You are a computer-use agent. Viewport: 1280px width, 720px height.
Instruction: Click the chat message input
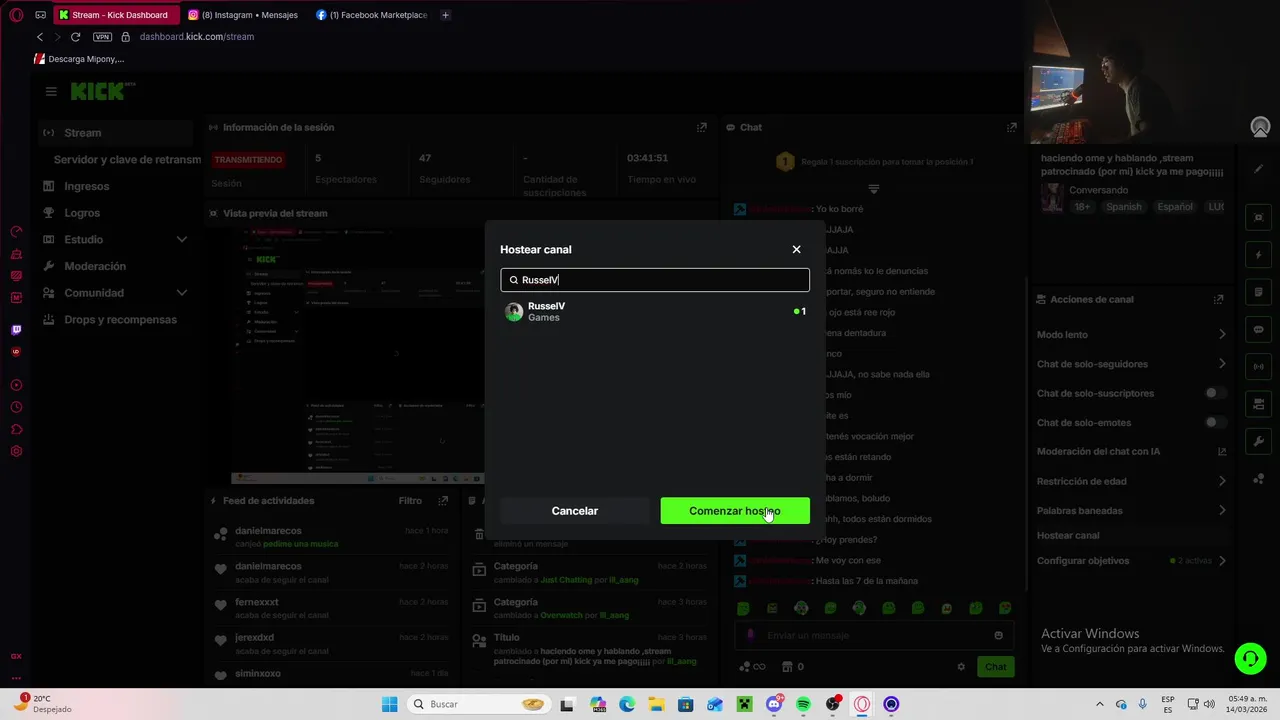click(x=875, y=636)
